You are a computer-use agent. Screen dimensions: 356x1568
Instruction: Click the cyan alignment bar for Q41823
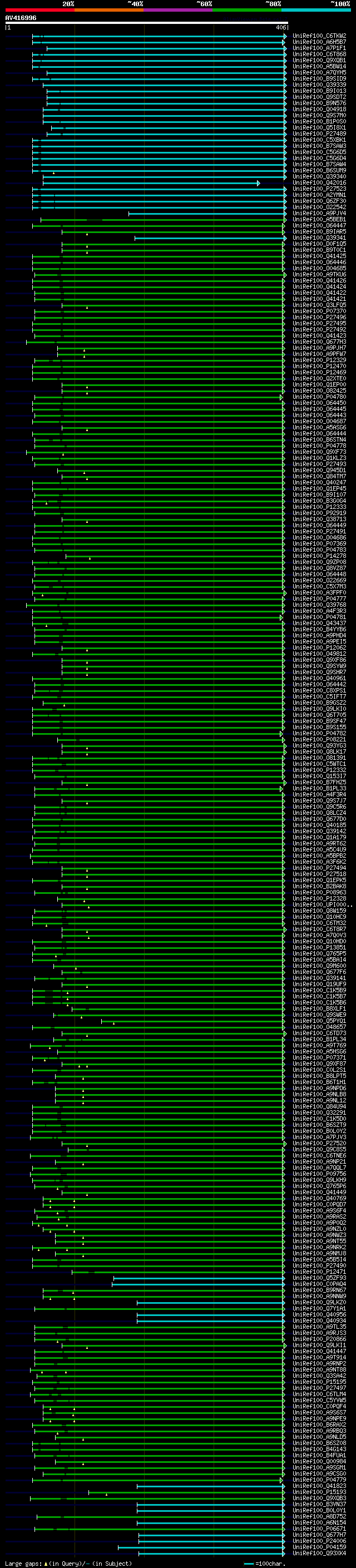(211, 1486)
